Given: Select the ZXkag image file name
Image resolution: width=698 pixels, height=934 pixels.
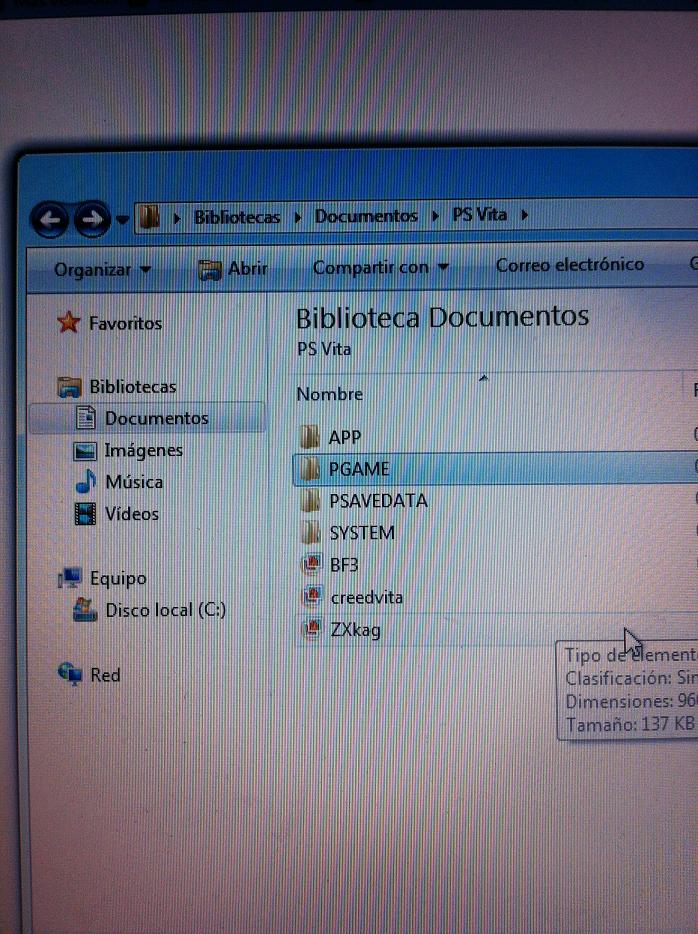Looking at the screenshot, I should (356, 630).
